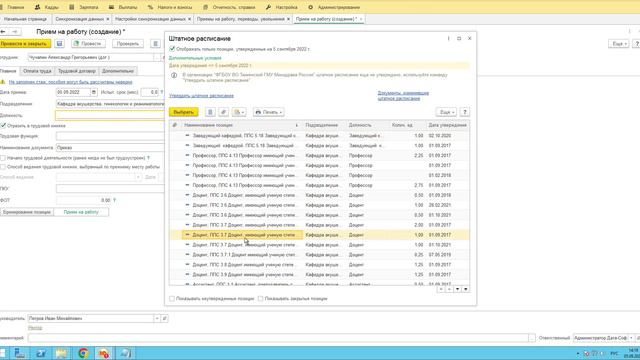Switch to the Дополнительно tab

pyautogui.click(x=118, y=71)
